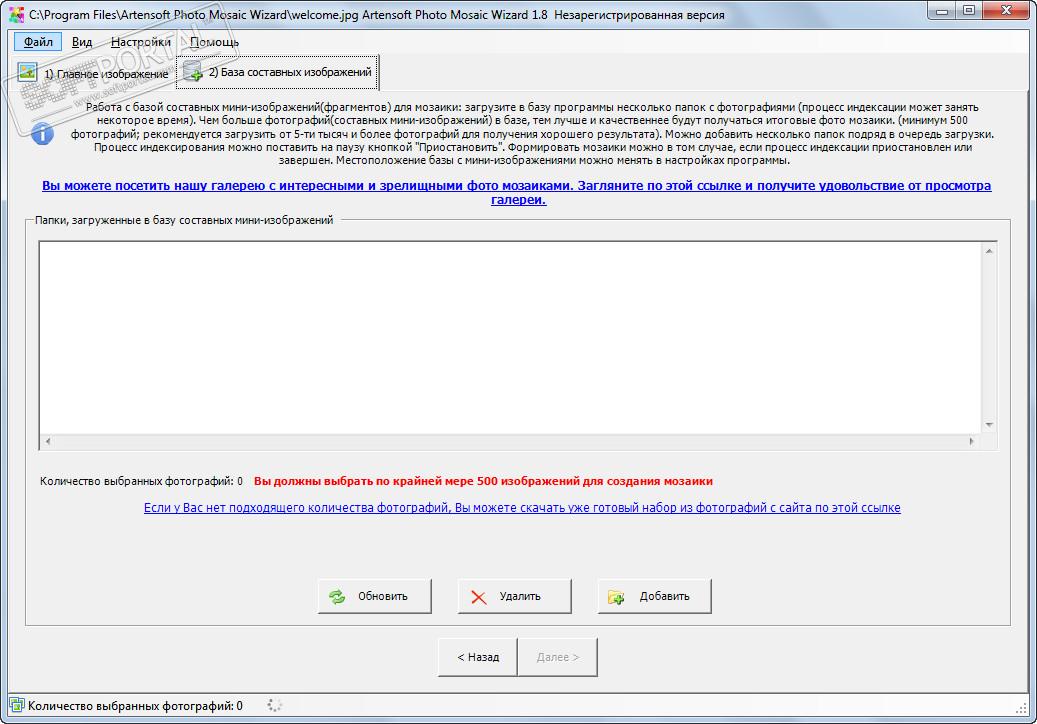Open the Настройки menu
The height and width of the screenshot is (724, 1037).
pyautogui.click(x=141, y=42)
